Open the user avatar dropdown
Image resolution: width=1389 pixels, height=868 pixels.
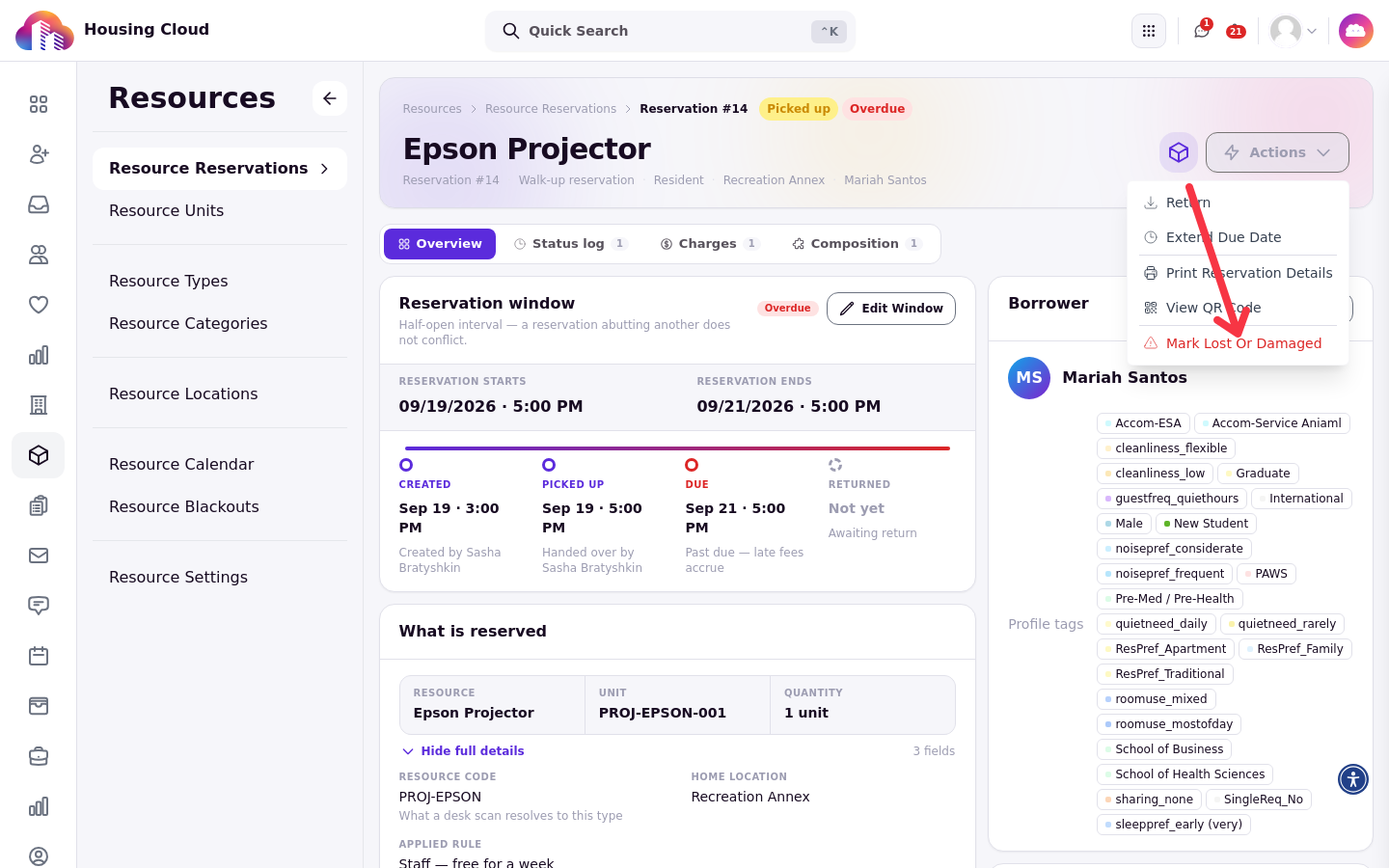(1294, 31)
